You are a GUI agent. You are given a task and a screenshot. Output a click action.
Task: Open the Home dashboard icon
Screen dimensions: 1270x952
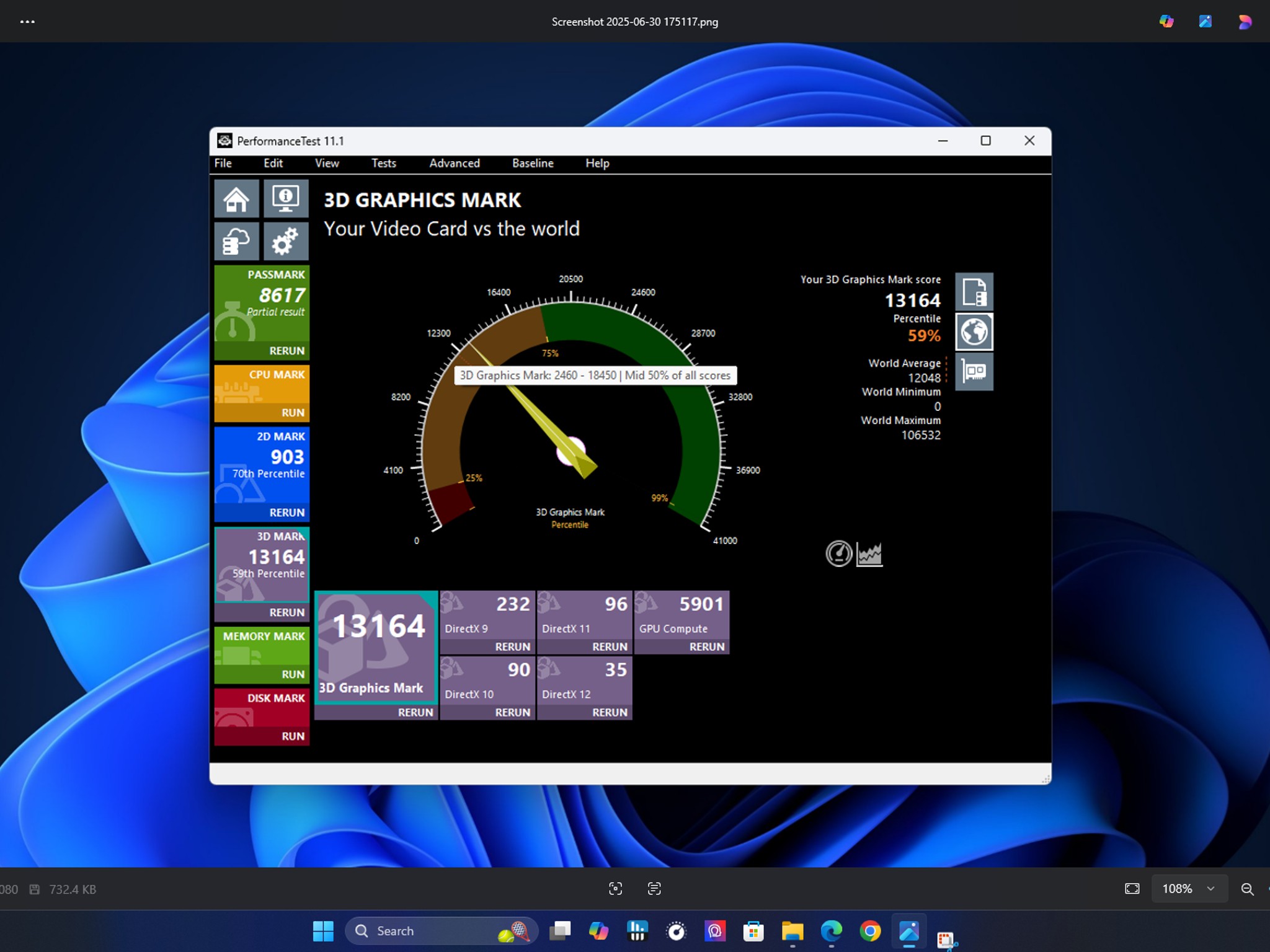tap(236, 198)
